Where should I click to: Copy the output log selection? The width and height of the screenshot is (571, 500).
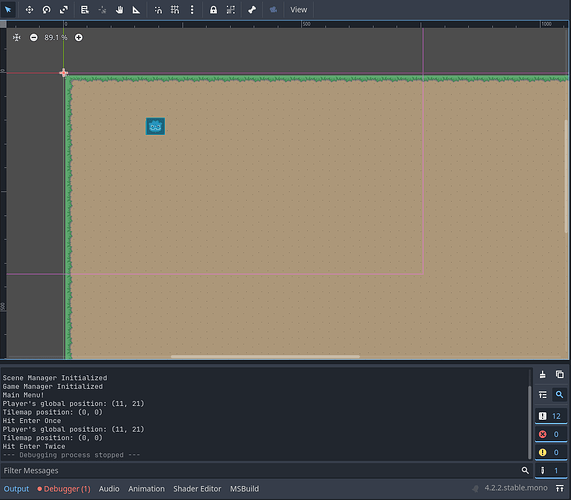point(560,374)
